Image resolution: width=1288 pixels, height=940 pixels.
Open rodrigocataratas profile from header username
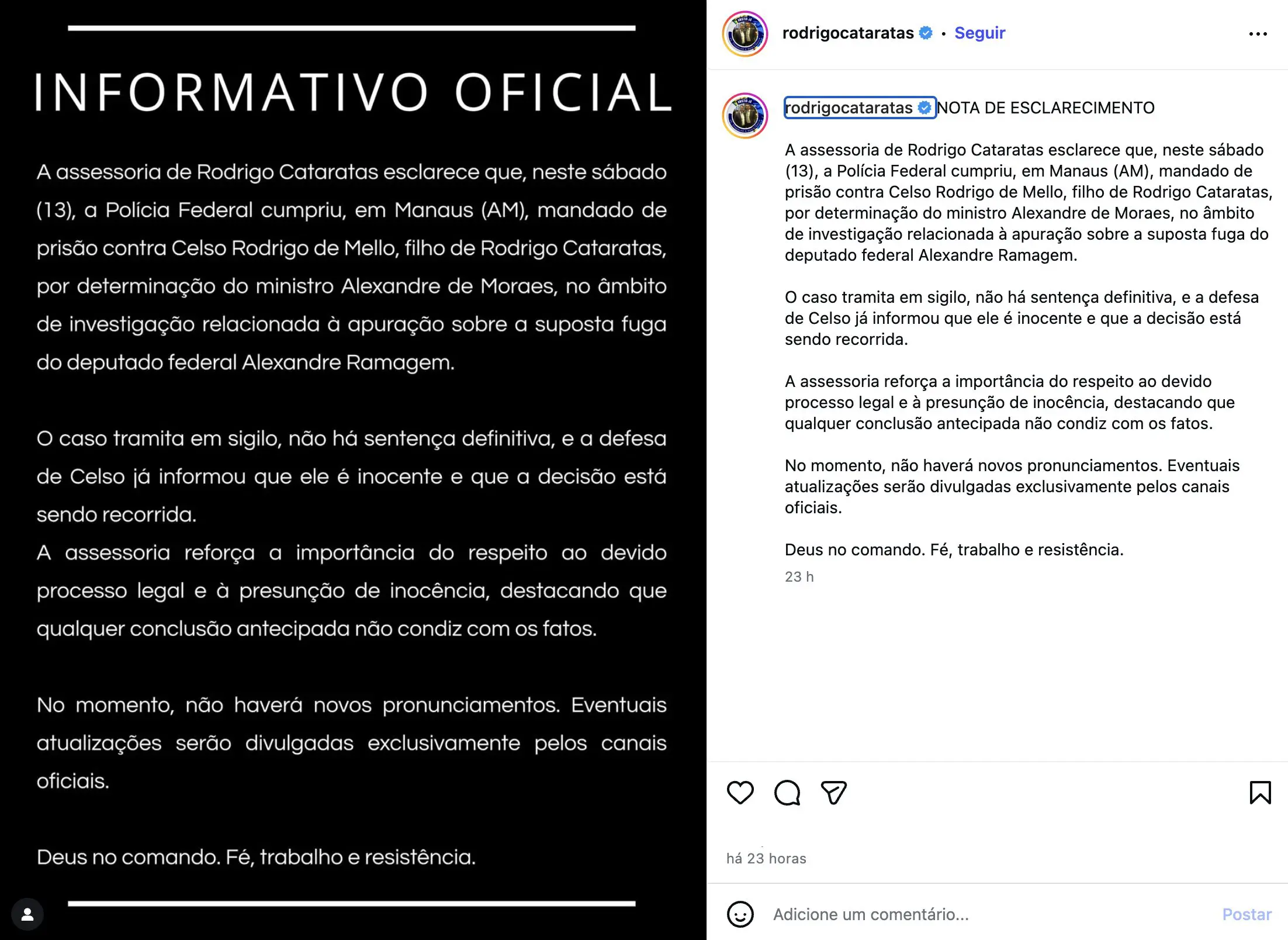pyautogui.click(x=847, y=33)
